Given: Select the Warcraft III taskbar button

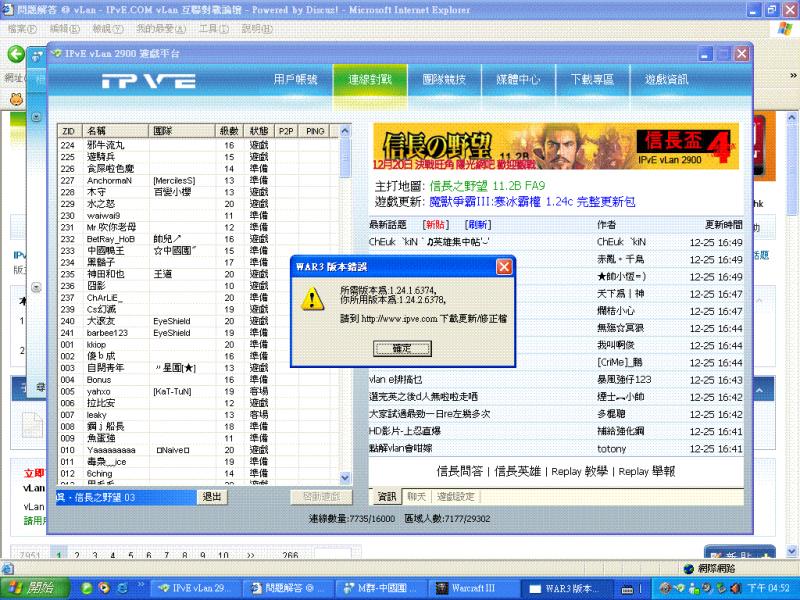Looking at the screenshot, I should point(470,587).
